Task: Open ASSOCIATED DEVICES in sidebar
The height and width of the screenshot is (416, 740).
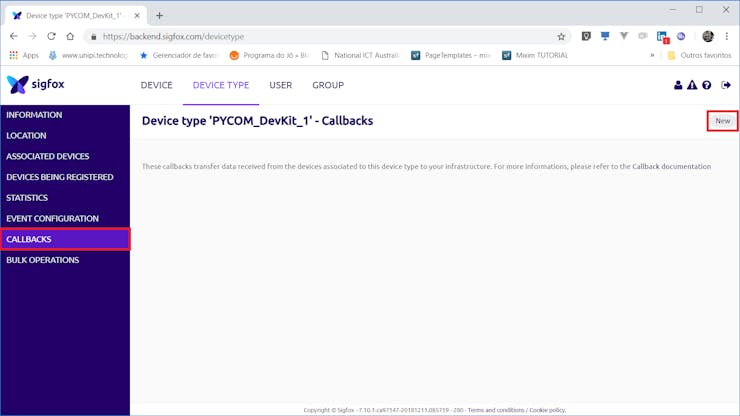Action: (65, 156)
